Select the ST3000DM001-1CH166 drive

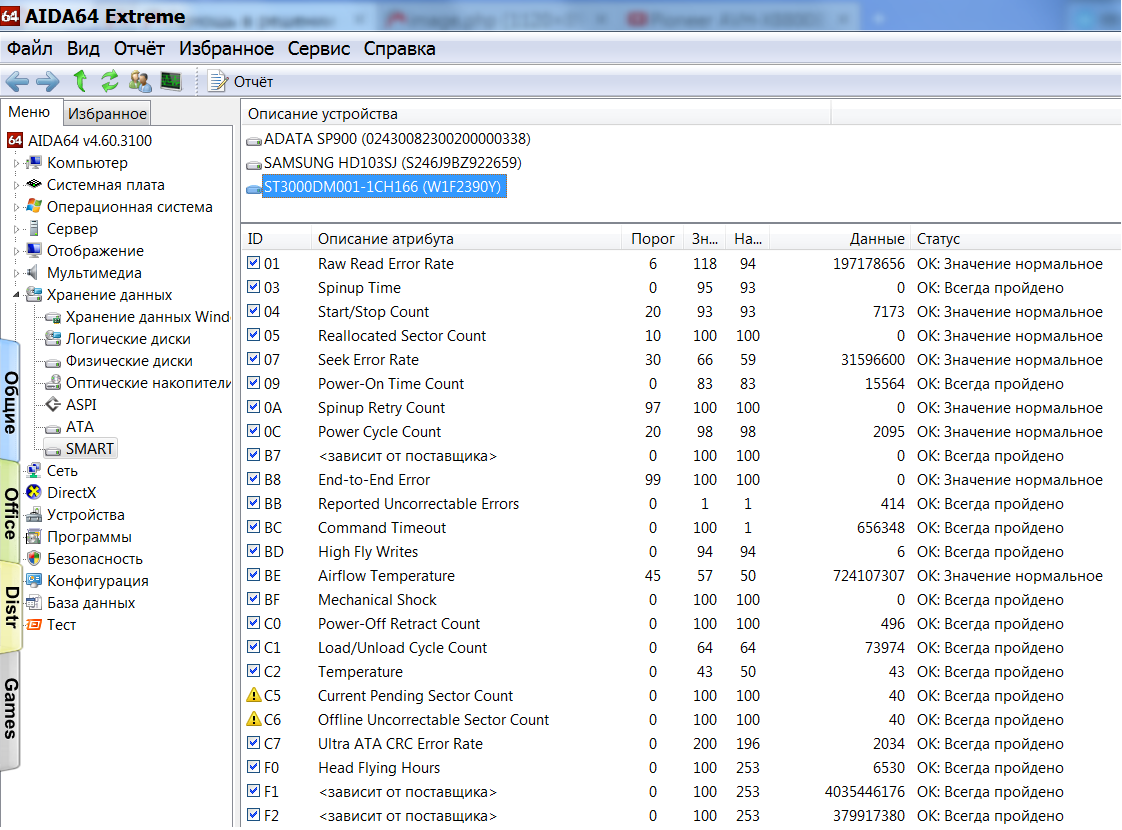pyautogui.click(x=383, y=187)
